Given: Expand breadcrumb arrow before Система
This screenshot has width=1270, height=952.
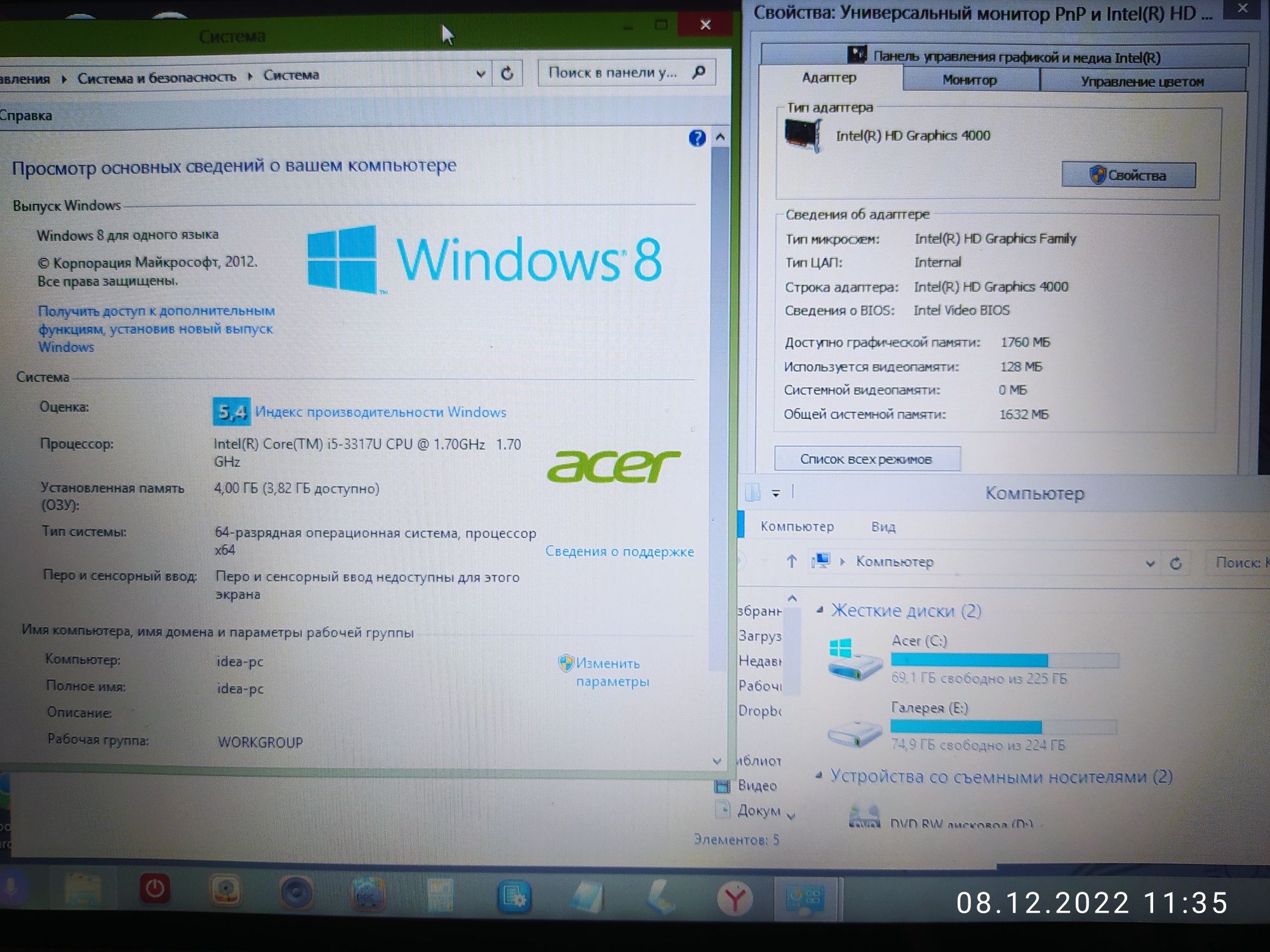Looking at the screenshot, I should click(x=250, y=76).
